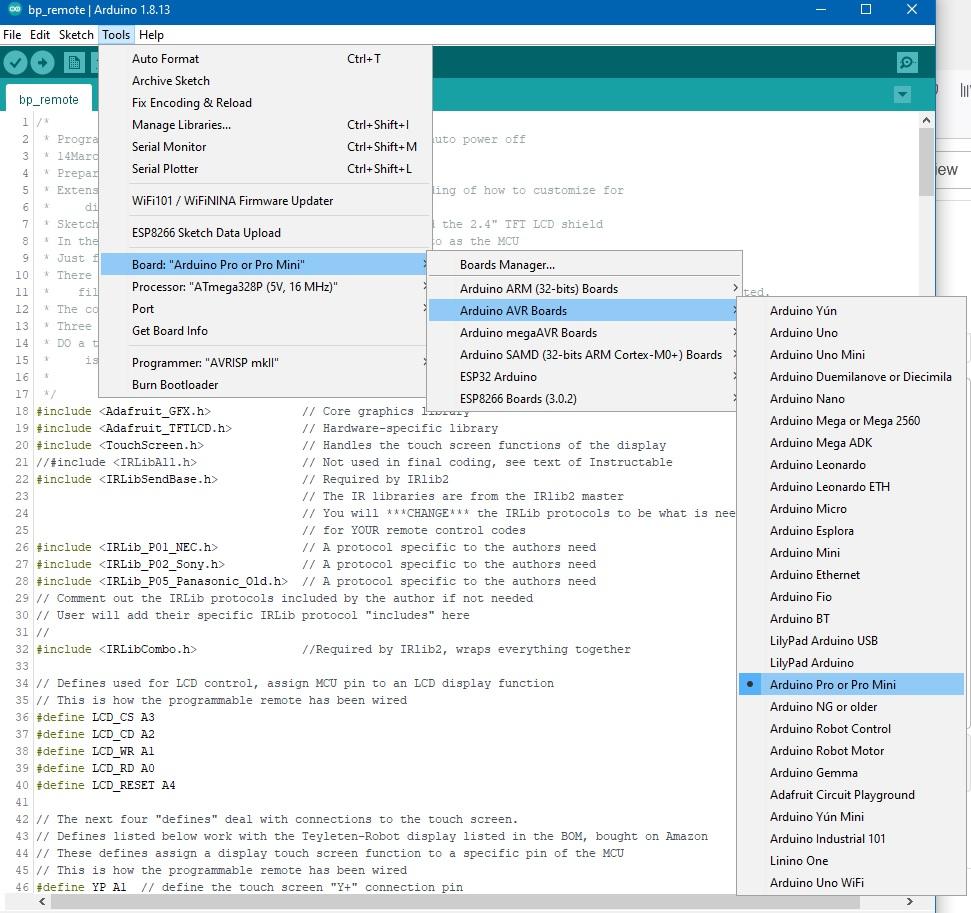Viewport: 971px width, 913px height.
Task: Select LilyPad Arduino USB board
Action: point(851,640)
